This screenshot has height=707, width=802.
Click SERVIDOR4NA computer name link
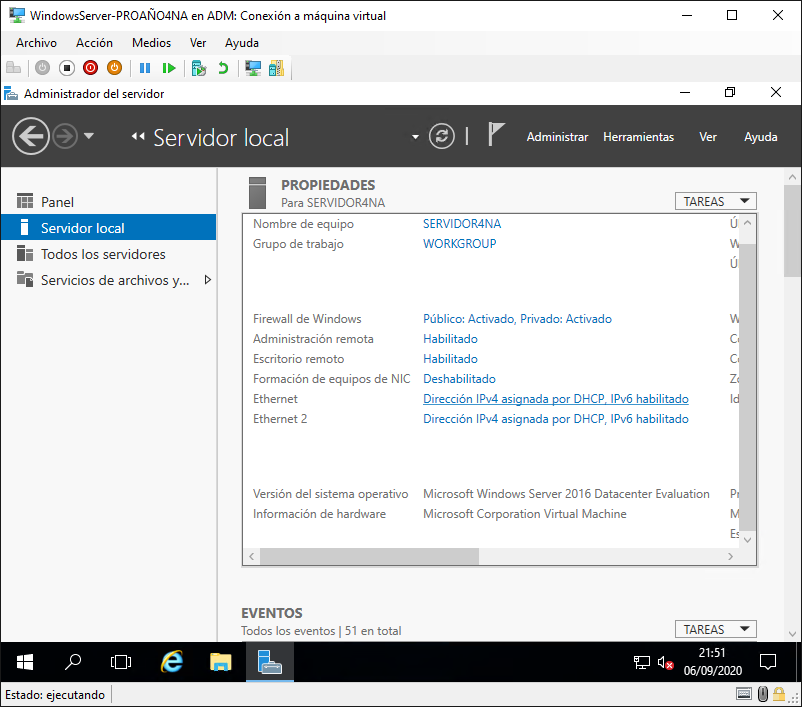[462, 224]
